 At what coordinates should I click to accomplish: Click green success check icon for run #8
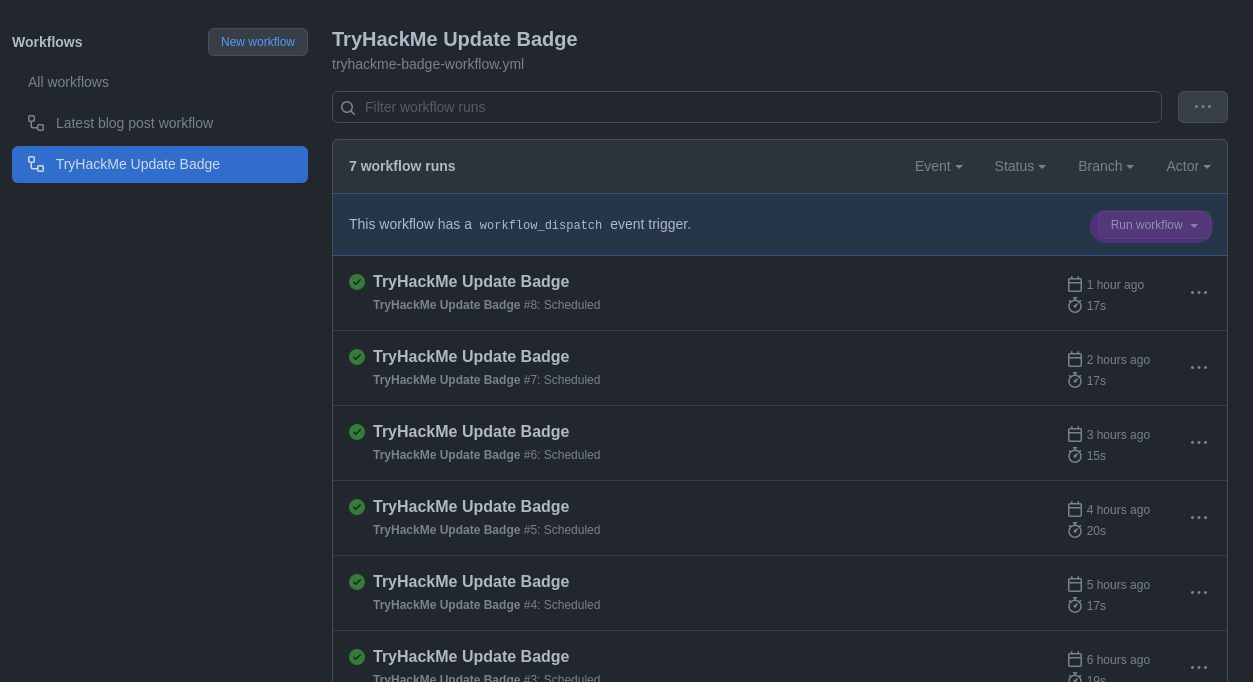click(x=357, y=282)
